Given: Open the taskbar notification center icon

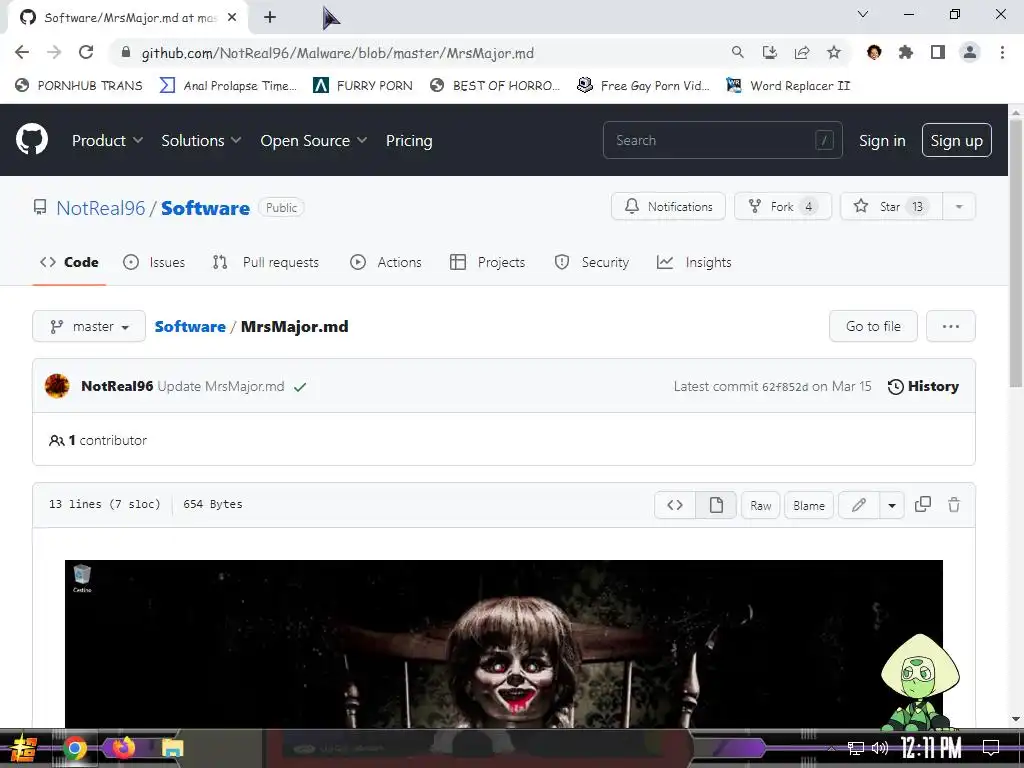Looking at the screenshot, I should tap(991, 747).
